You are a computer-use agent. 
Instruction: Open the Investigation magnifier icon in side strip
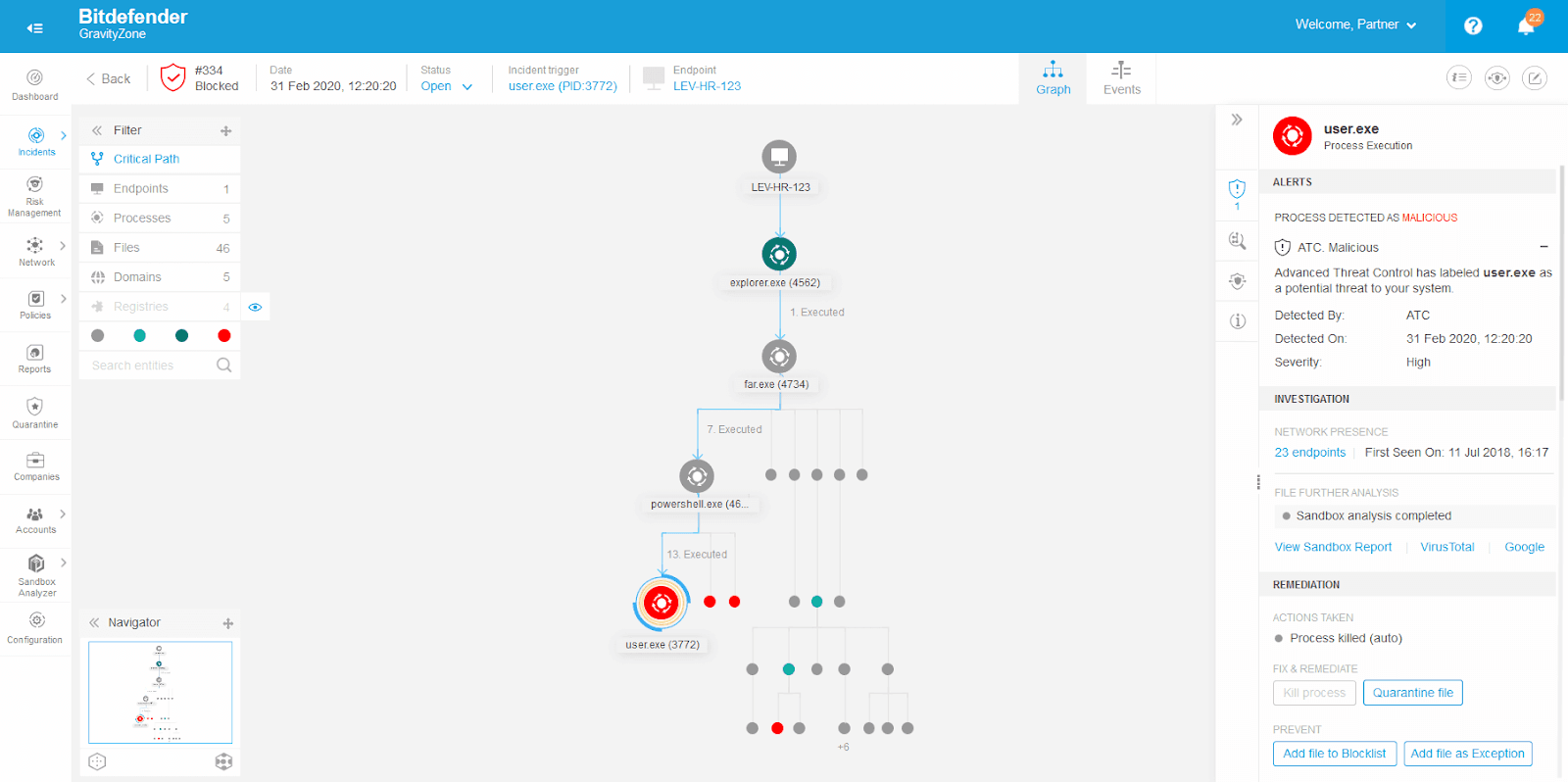click(x=1237, y=240)
